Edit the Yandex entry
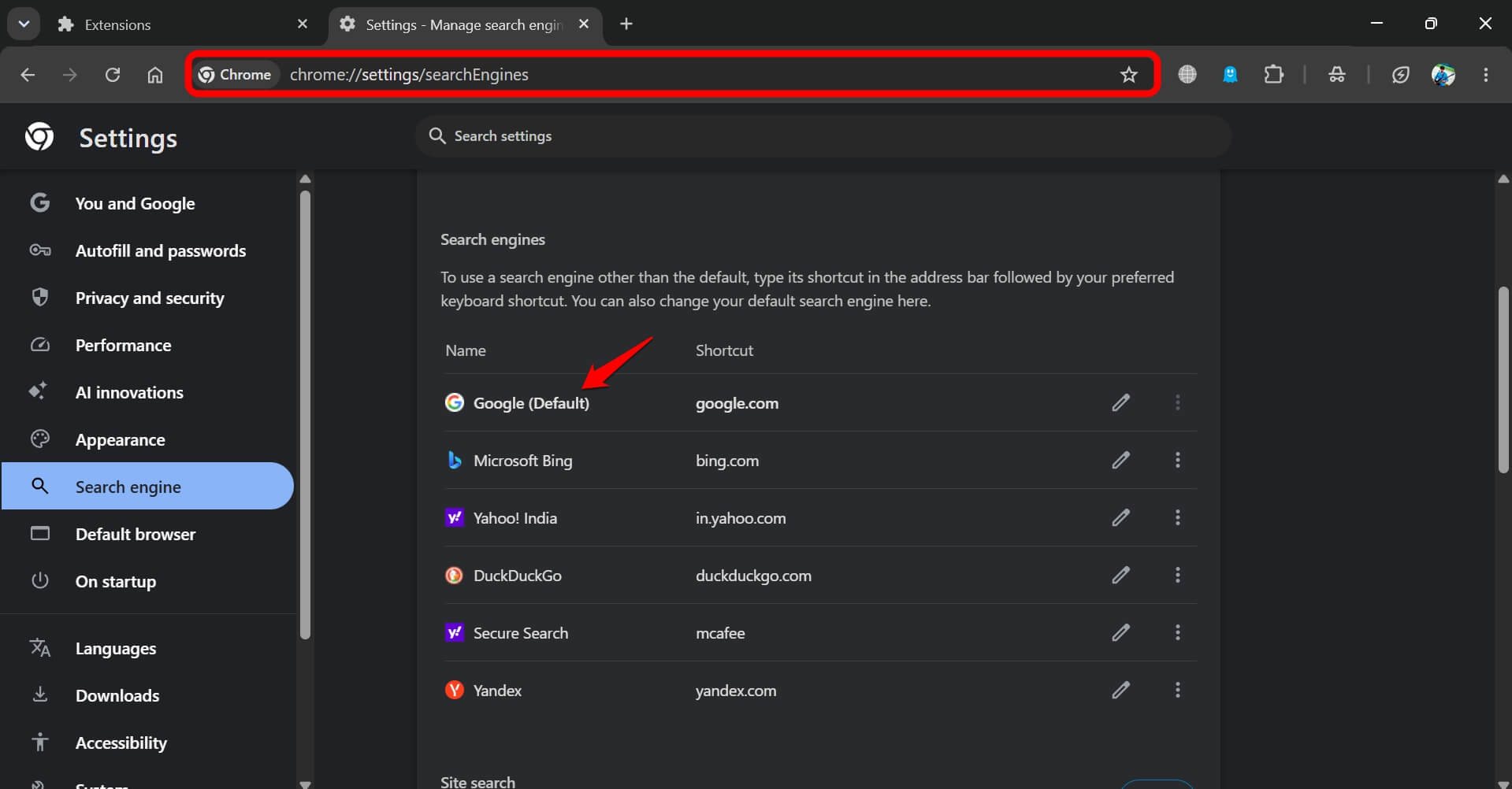The image size is (1512, 789). (1121, 691)
